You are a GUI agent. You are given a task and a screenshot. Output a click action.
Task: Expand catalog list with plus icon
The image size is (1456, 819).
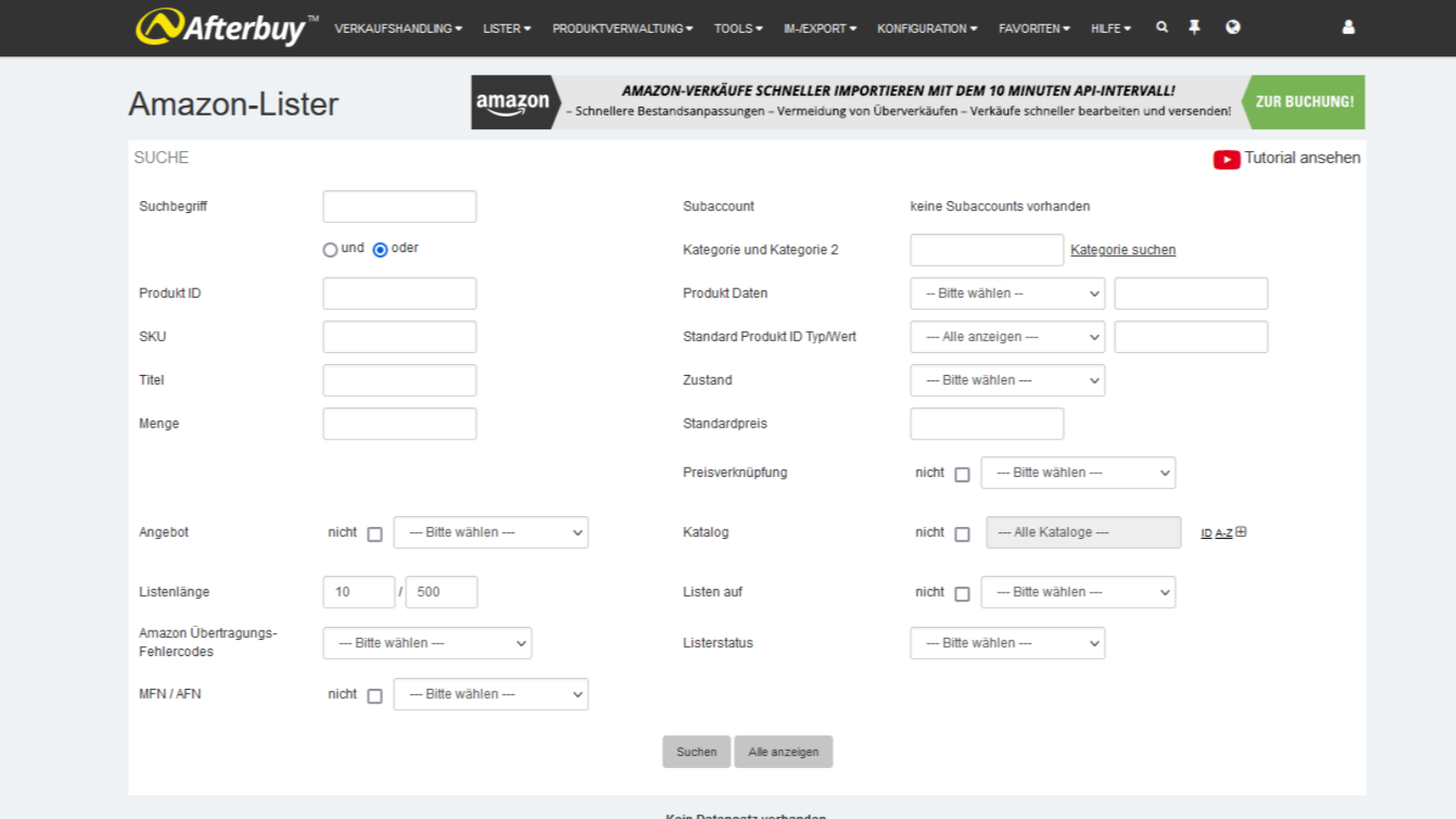click(x=1241, y=532)
